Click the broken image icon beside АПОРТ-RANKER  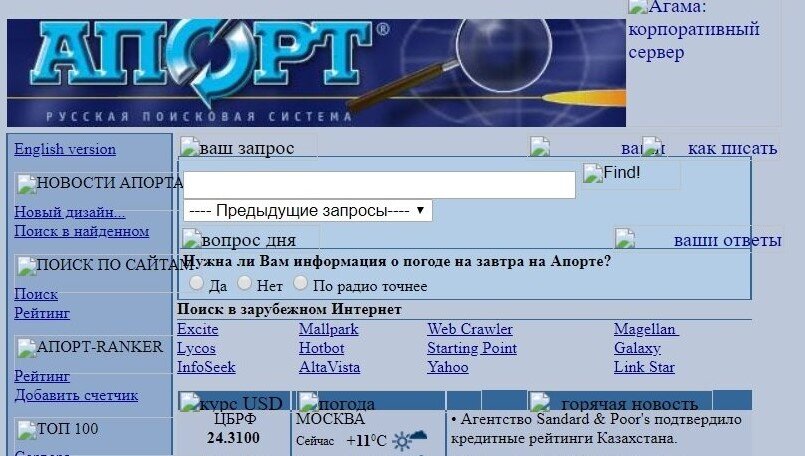[x=26, y=348]
